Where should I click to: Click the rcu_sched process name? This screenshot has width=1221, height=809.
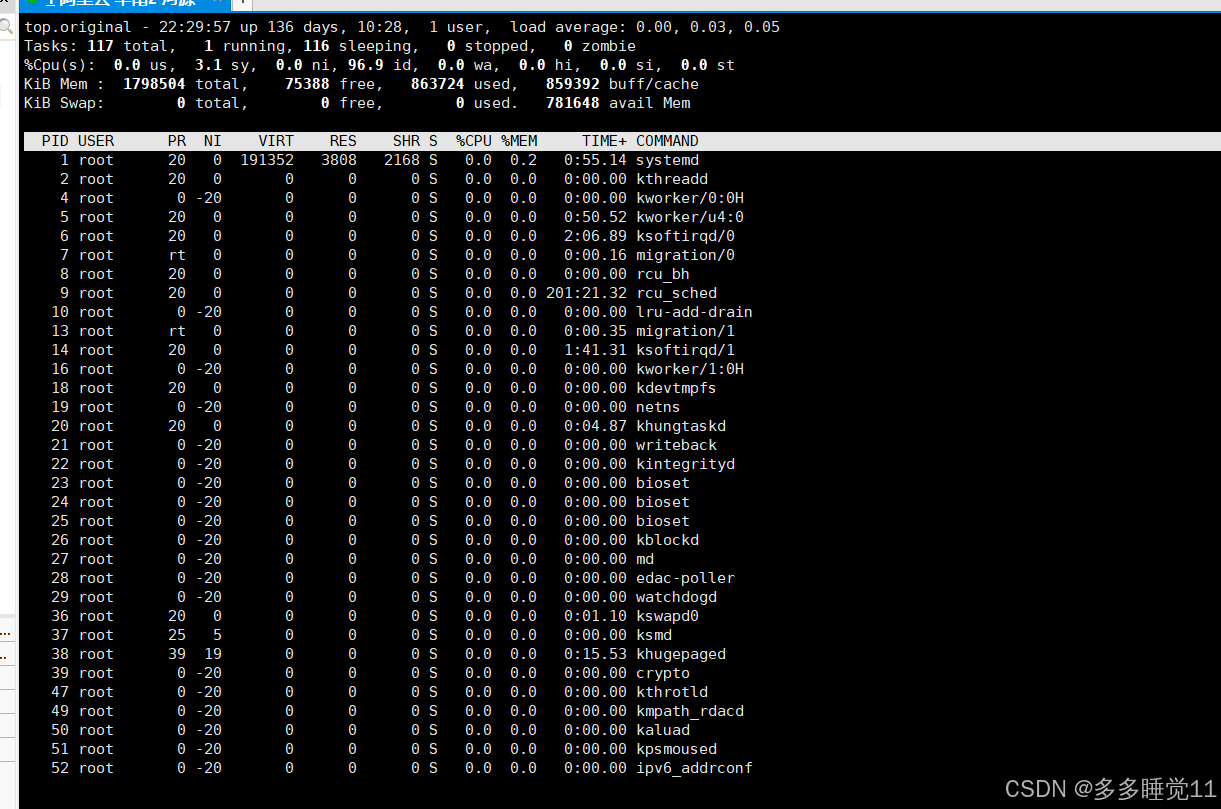(x=676, y=293)
